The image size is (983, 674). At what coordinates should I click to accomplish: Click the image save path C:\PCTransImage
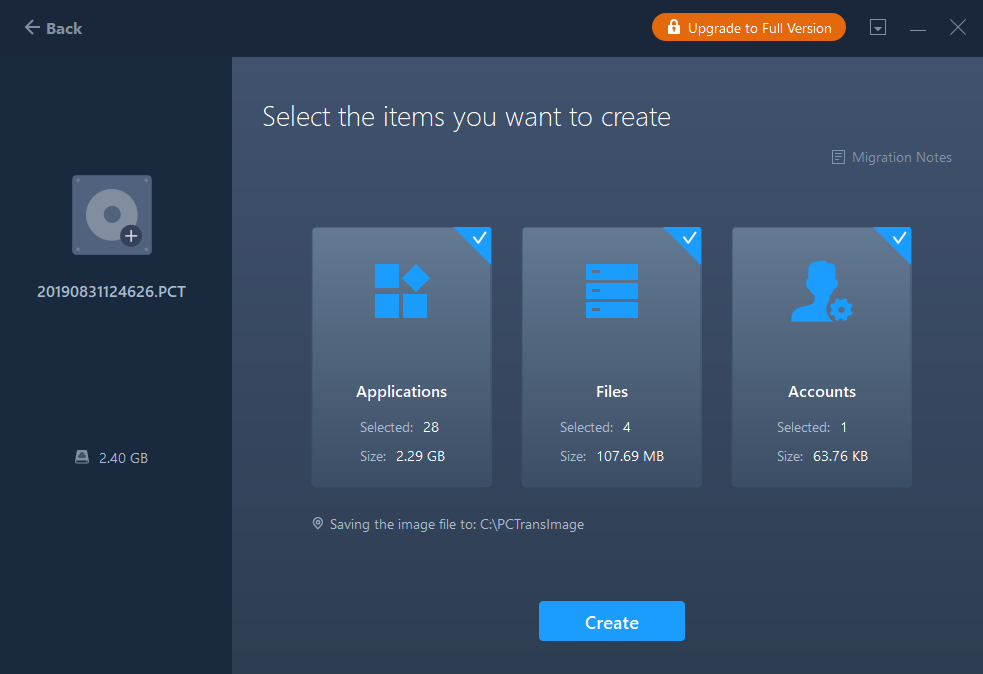coord(531,523)
